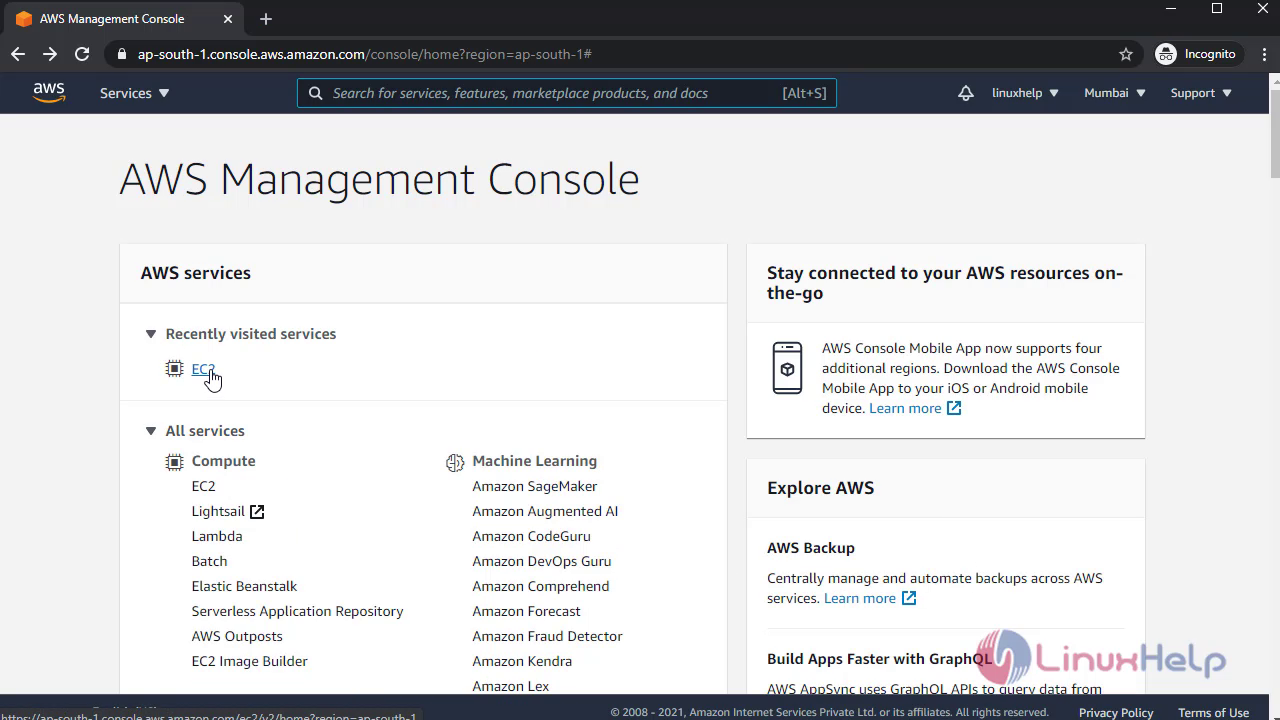Reload the page
Viewport: 1280px width, 720px height.
(82, 54)
